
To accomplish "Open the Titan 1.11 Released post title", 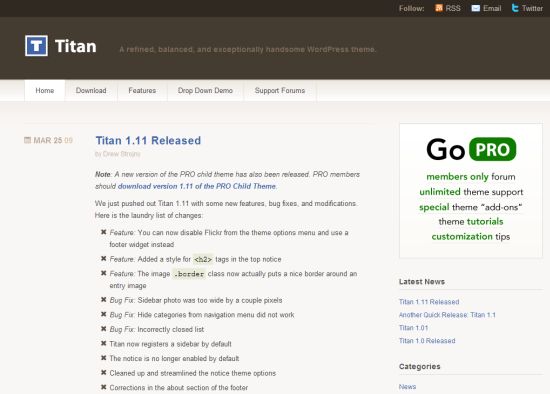I will (148, 140).
